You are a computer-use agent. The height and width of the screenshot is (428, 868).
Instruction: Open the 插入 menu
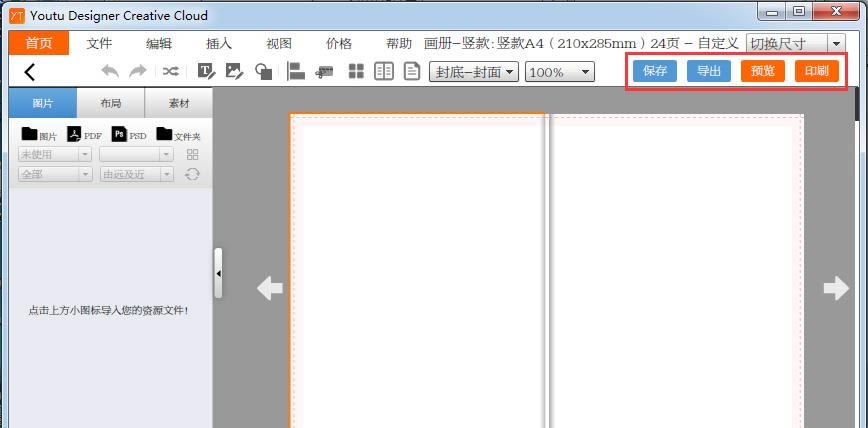(x=219, y=44)
